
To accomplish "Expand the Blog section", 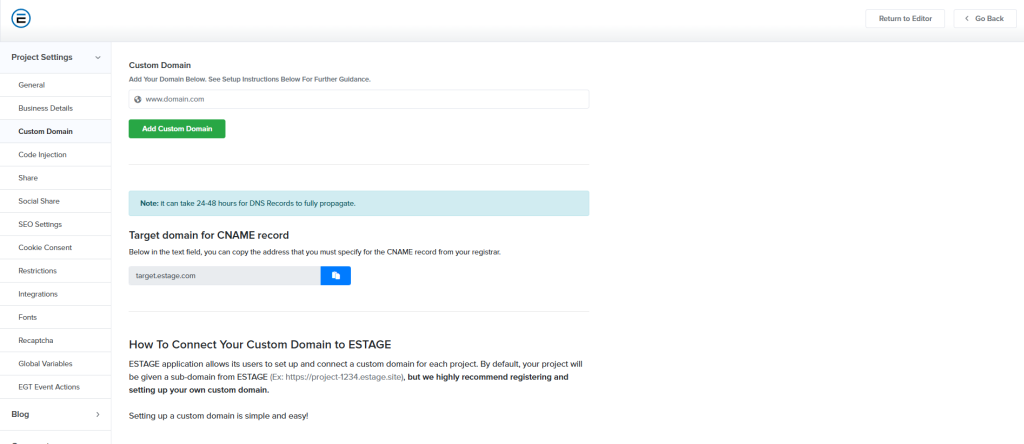I will coord(56,414).
